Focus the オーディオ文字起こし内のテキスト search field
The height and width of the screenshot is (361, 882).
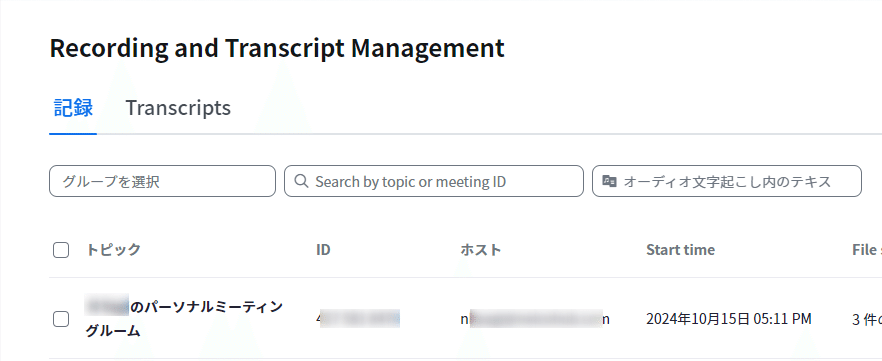pyautogui.click(x=727, y=181)
